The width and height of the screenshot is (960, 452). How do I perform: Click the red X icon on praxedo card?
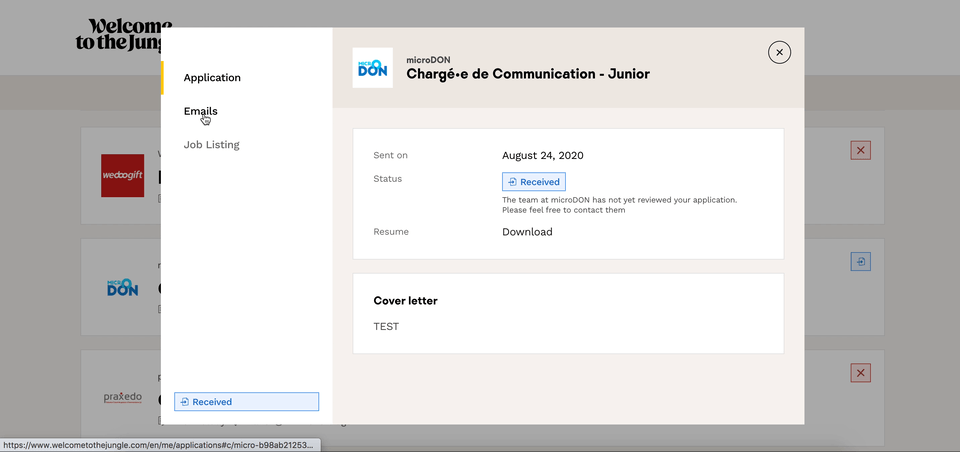click(x=861, y=372)
